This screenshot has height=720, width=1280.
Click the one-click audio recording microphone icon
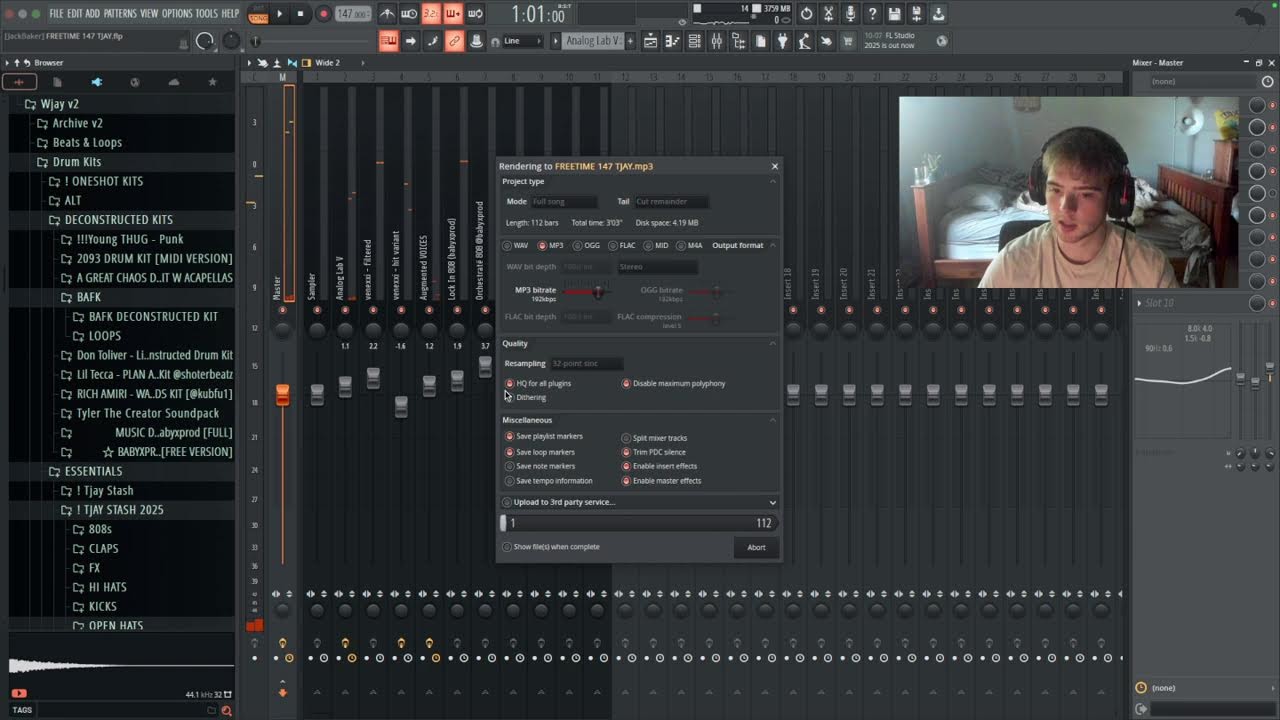click(850, 14)
